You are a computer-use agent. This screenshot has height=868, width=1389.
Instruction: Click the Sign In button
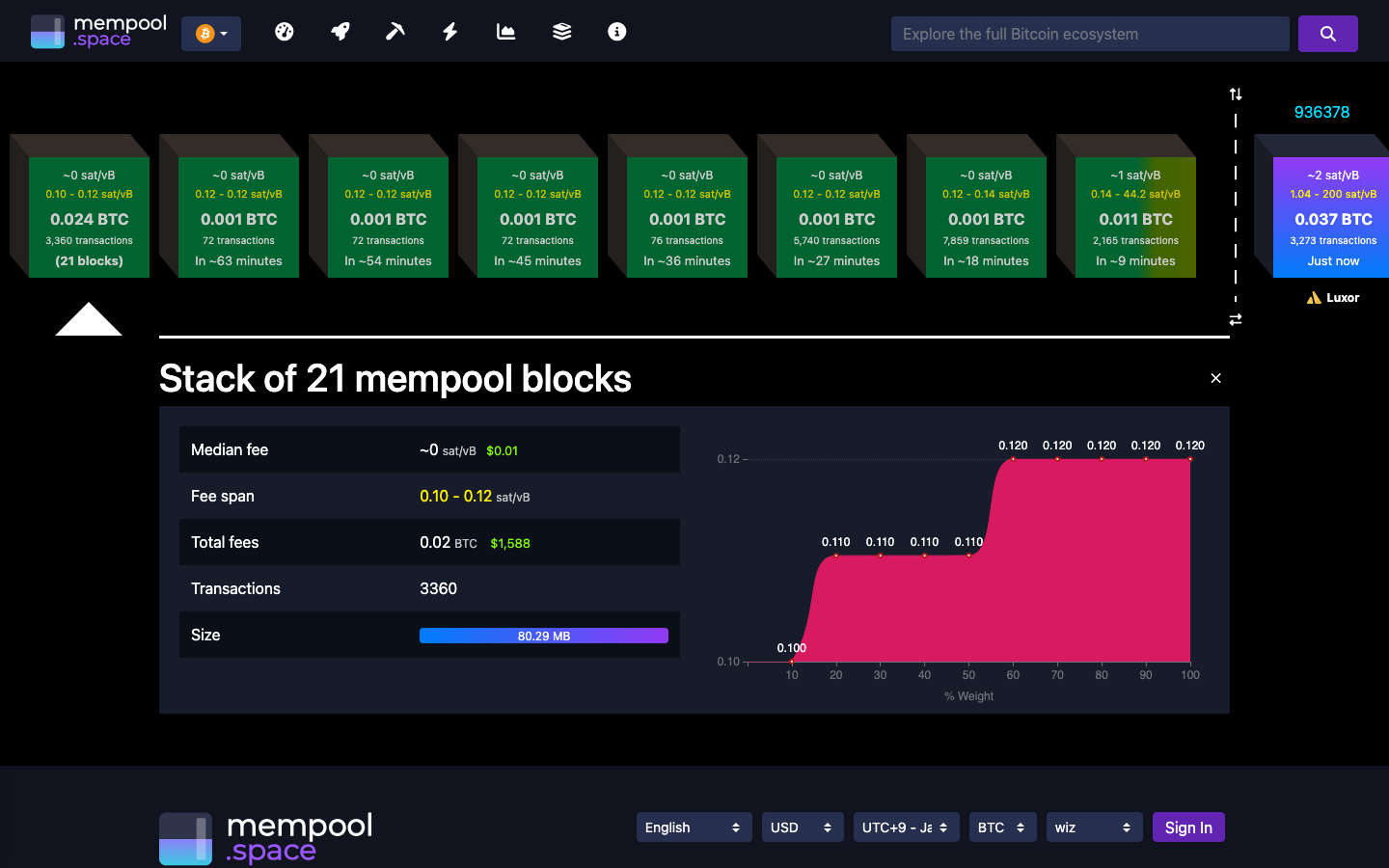pos(1188,827)
